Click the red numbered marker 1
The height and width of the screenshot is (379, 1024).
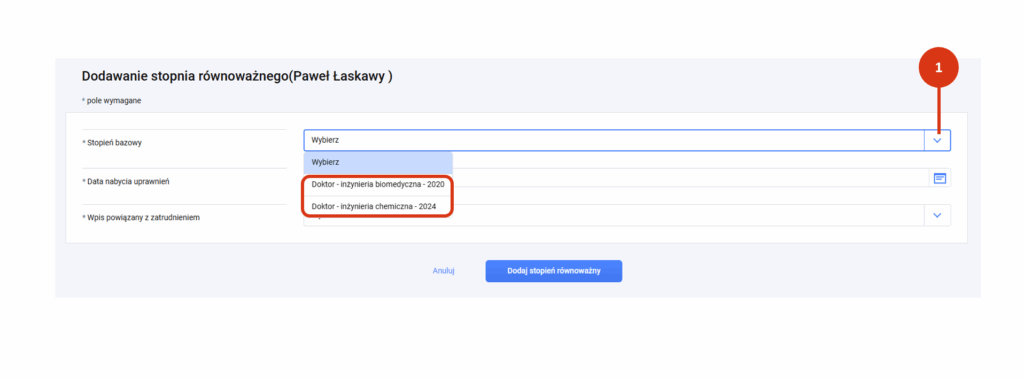coord(939,69)
